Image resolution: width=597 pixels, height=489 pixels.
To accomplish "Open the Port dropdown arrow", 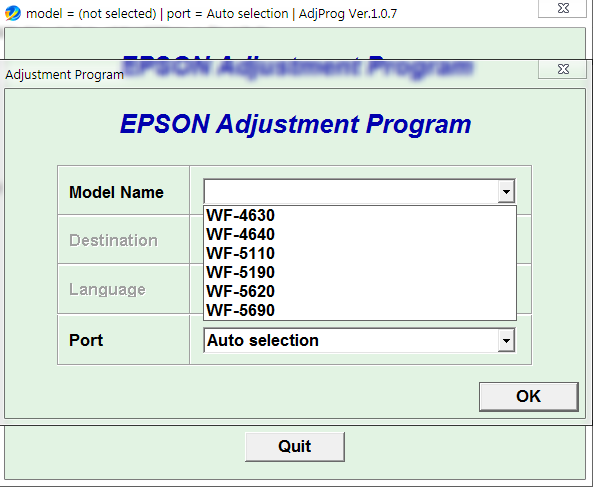I will [x=506, y=340].
